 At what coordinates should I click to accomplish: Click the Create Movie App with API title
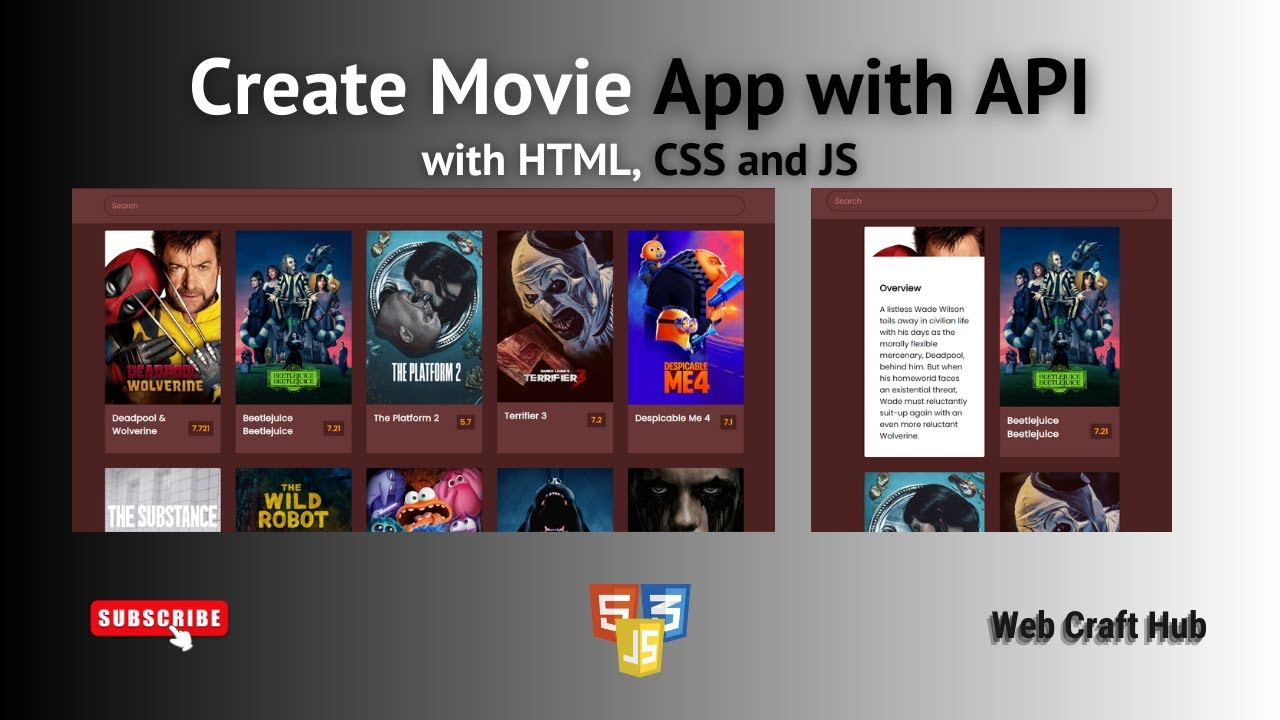point(640,88)
